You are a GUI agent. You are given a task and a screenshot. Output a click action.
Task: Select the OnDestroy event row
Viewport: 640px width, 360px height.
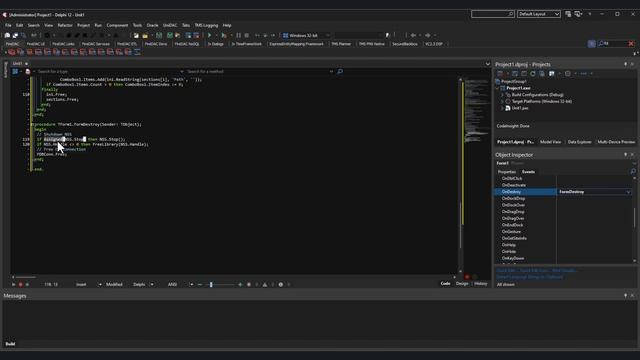pos(526,192)
